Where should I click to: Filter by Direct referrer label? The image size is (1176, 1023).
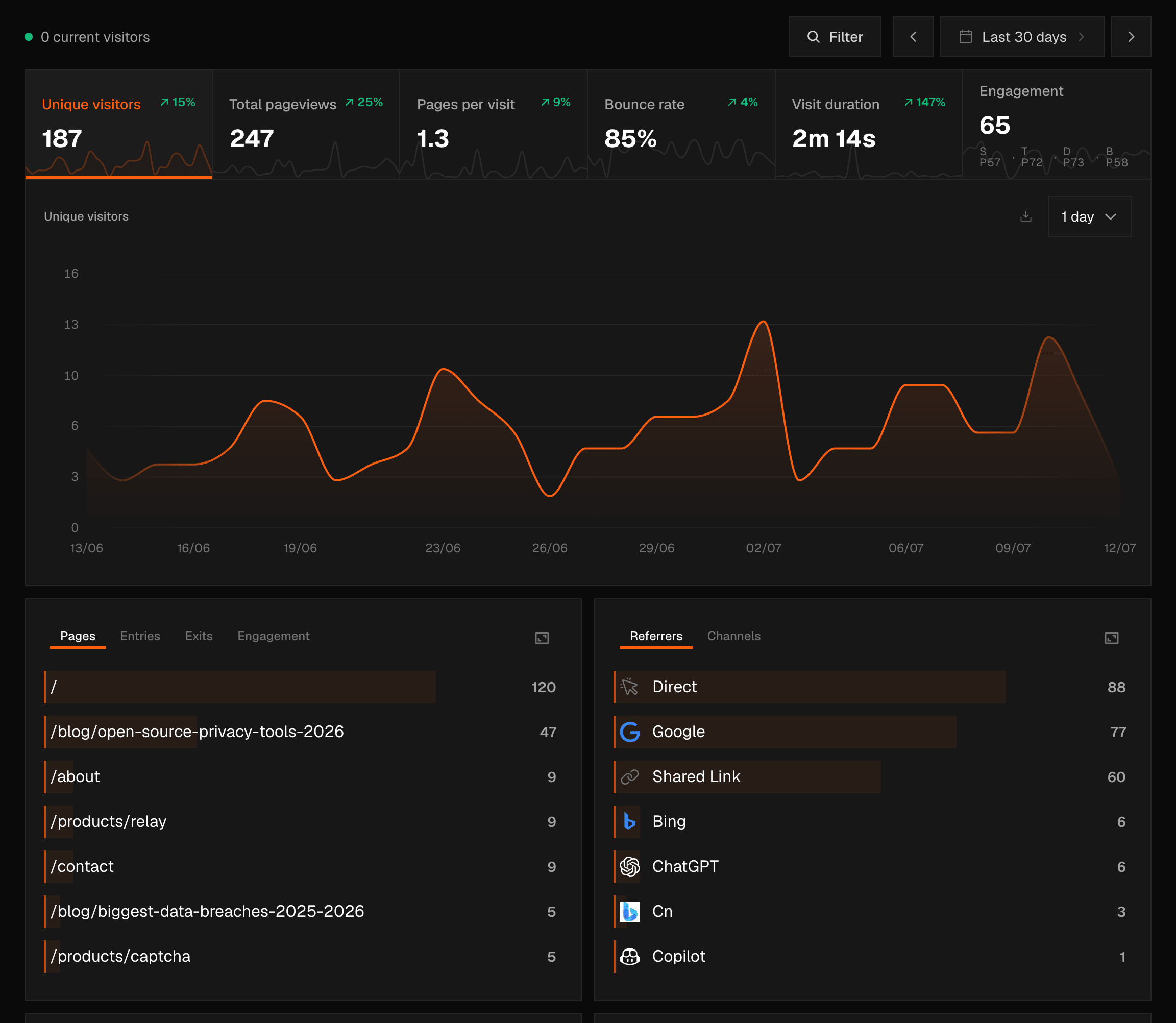(x=674, y=687)
